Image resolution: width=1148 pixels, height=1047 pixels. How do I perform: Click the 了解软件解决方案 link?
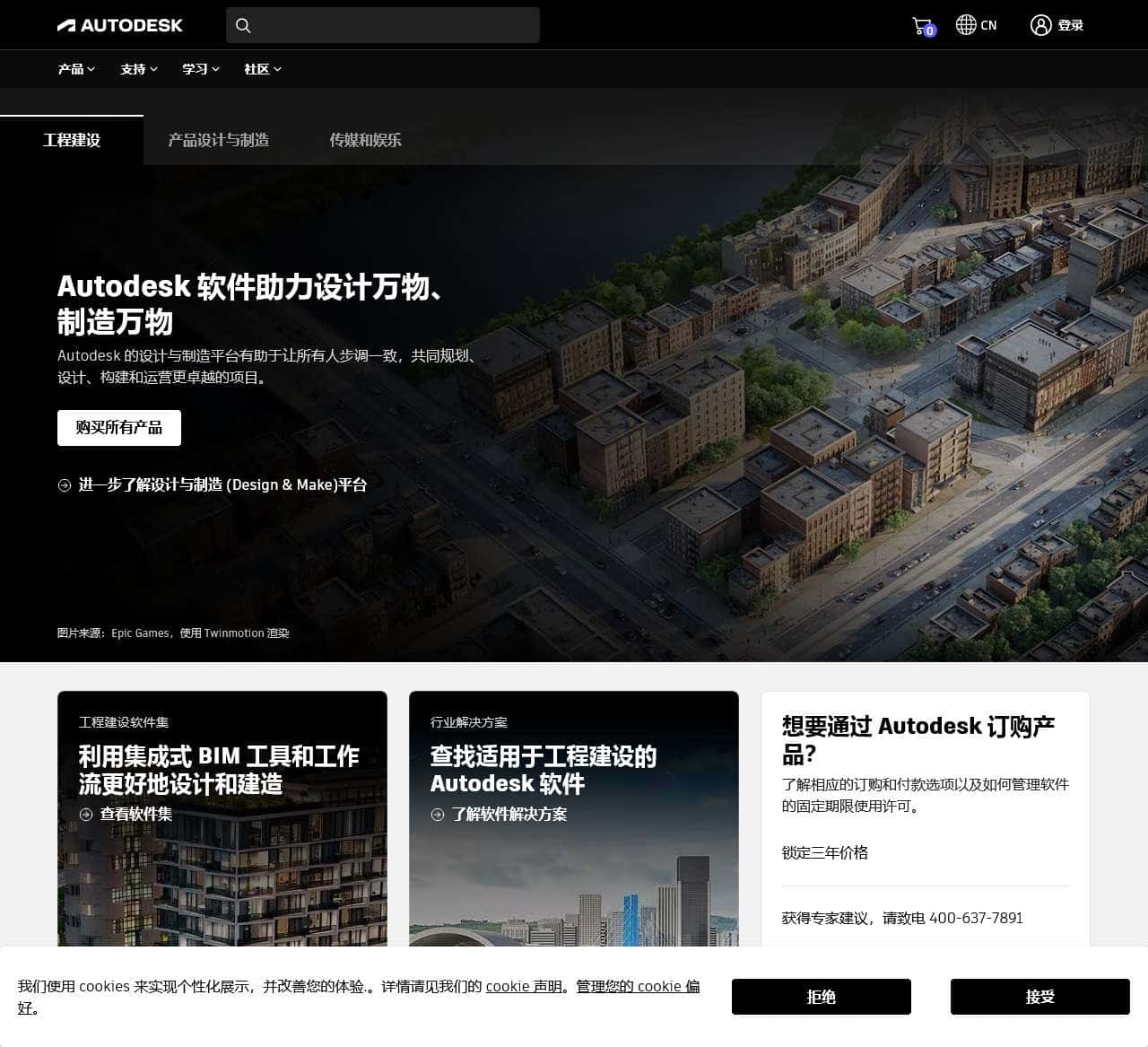point(509,815)
